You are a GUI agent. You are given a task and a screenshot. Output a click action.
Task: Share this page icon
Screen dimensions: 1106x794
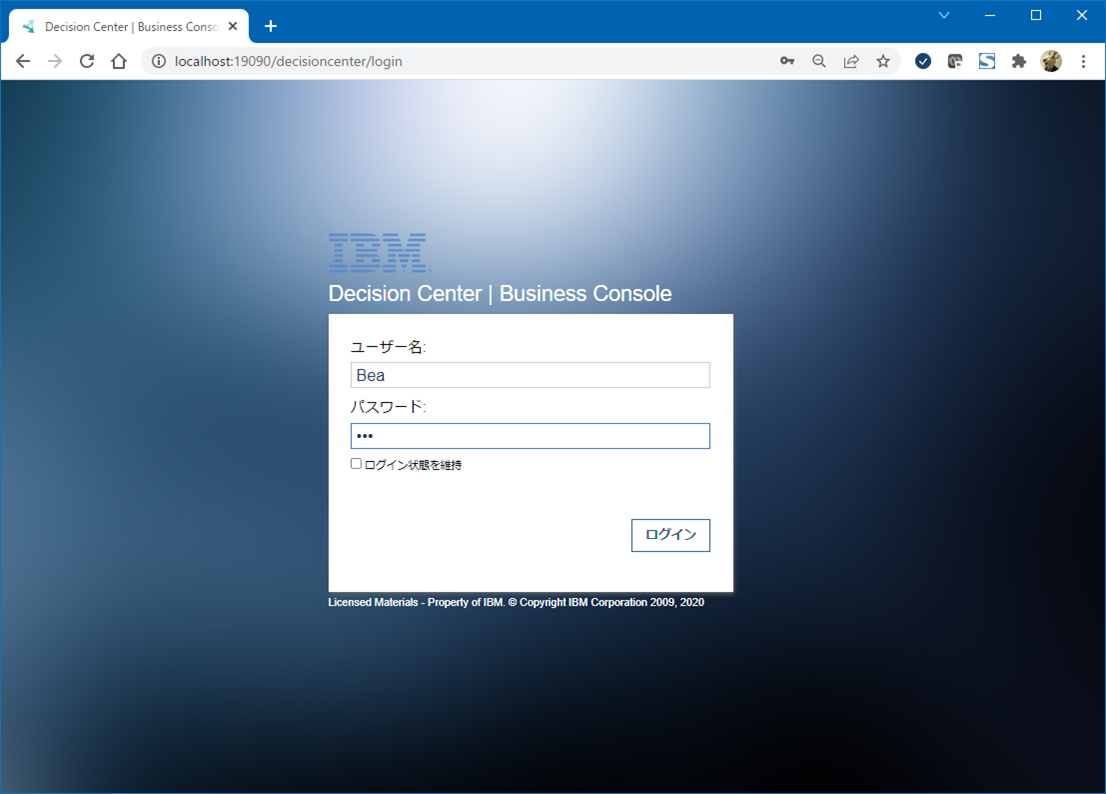pos(851,61)
